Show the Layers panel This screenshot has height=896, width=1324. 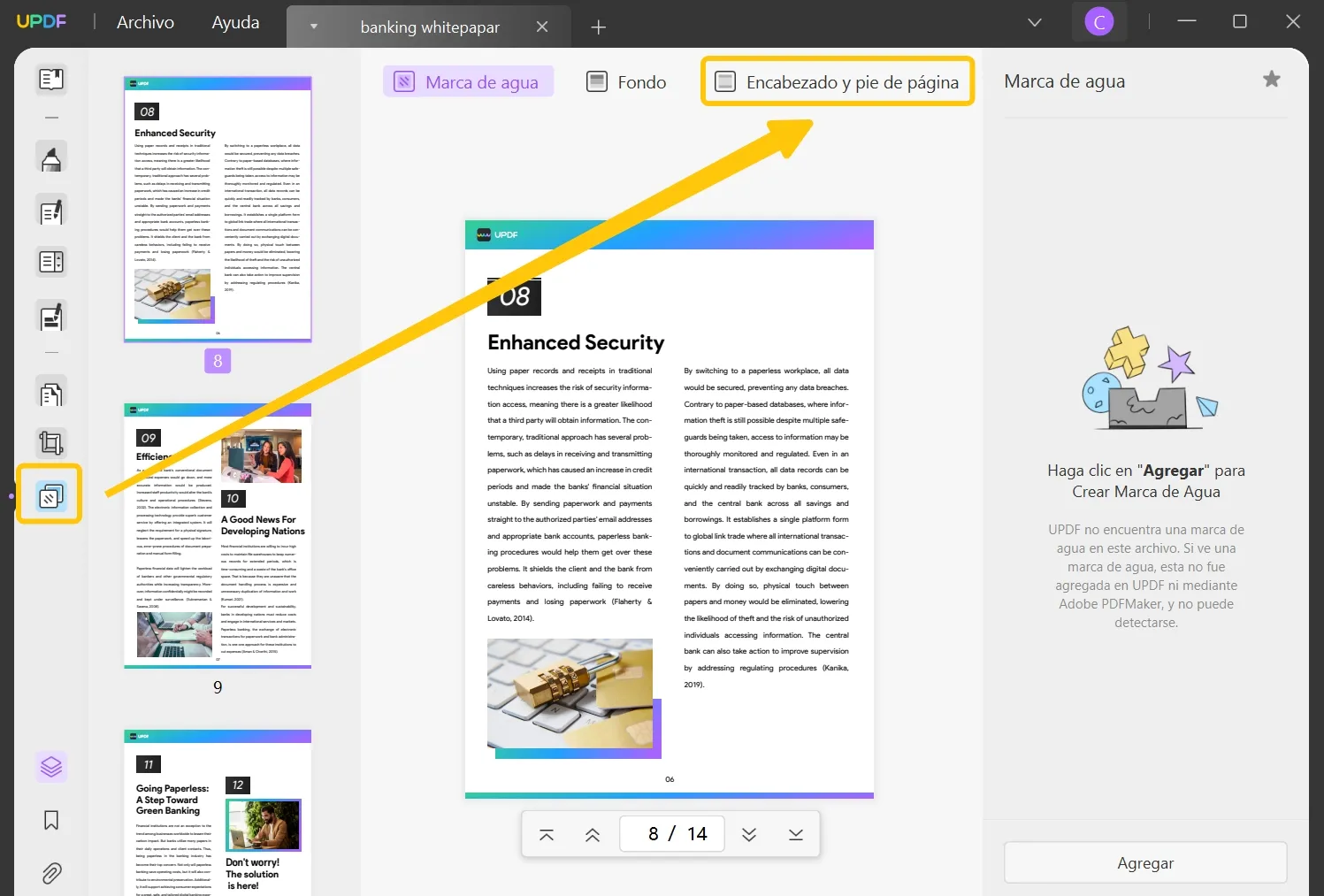tap(51, 767)
